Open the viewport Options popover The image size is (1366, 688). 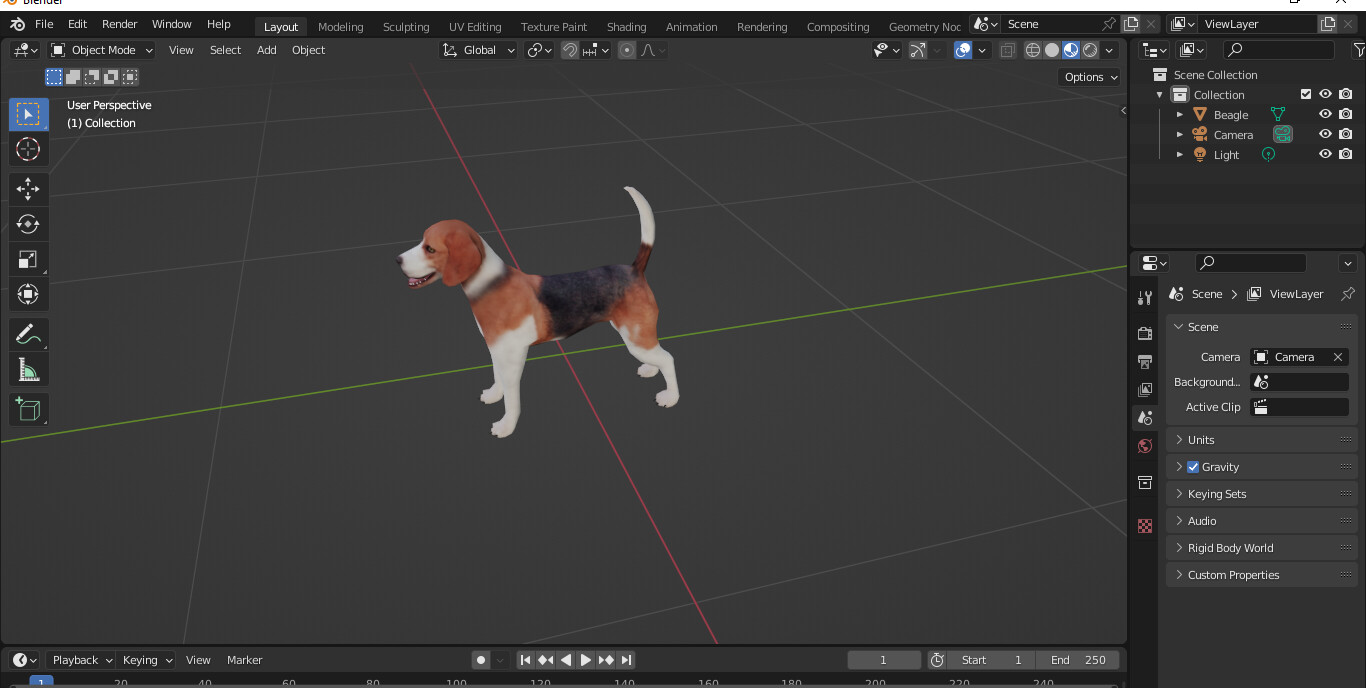1089,77
